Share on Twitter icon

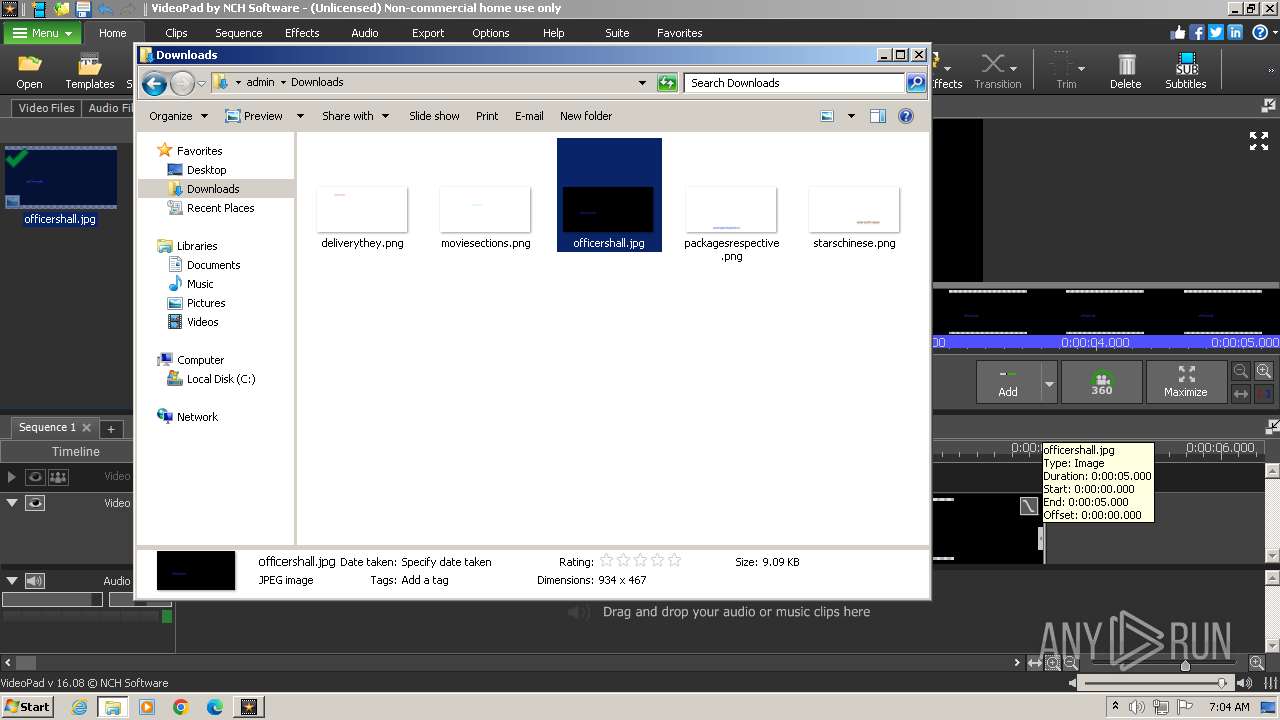click(x=1216, y=32)
